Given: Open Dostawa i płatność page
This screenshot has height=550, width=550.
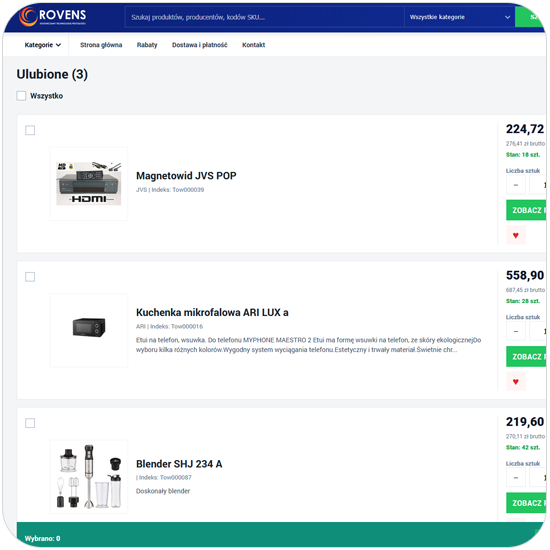Looking at the screenshot, I should [200, 45].
